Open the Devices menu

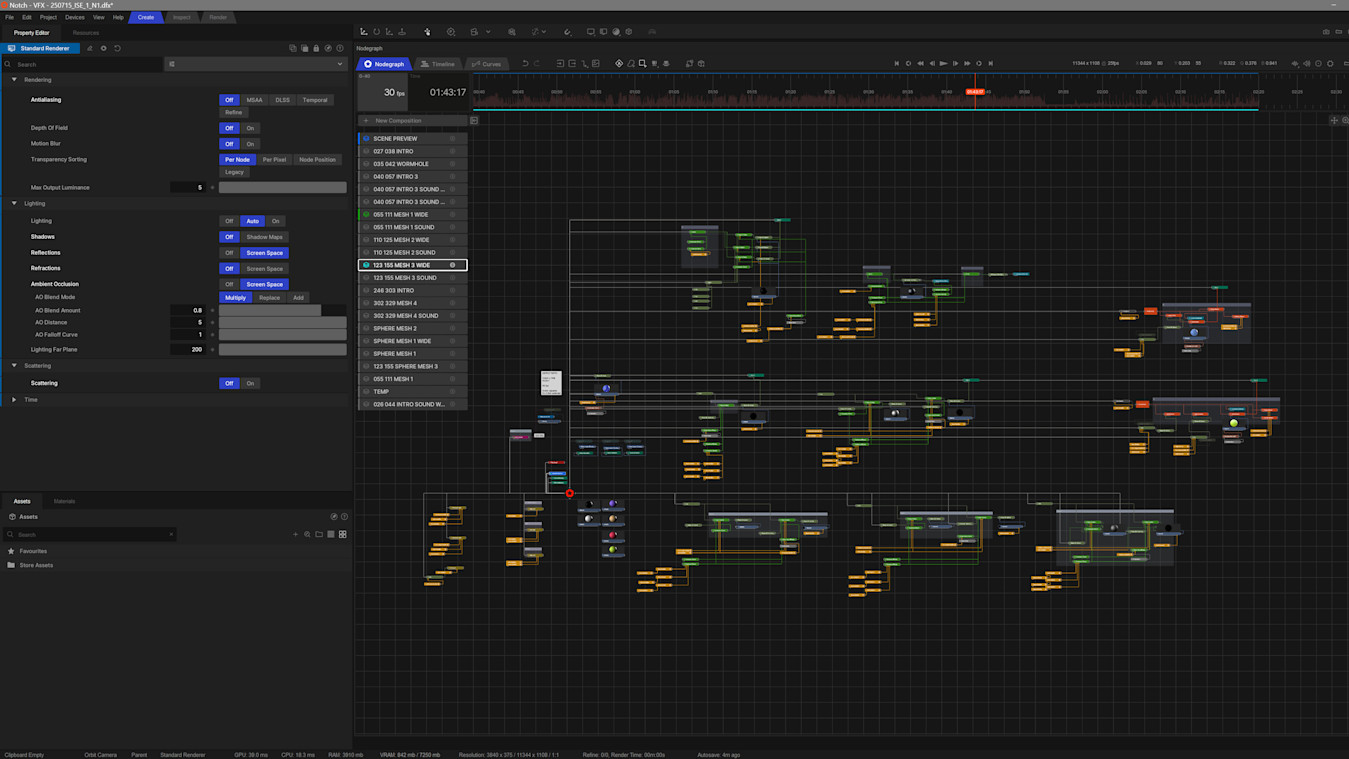tap(74, 17)
